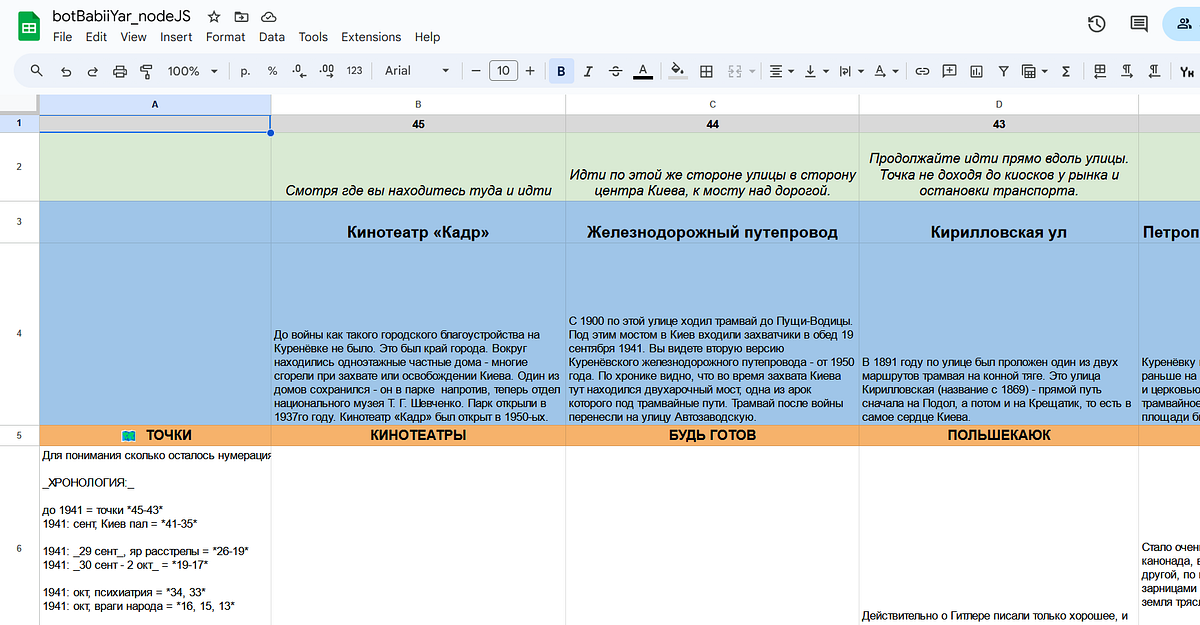The height and width of the screenshot is (625, 1200).
Task: Open version history clock icon
Action: coord(1097,24)
